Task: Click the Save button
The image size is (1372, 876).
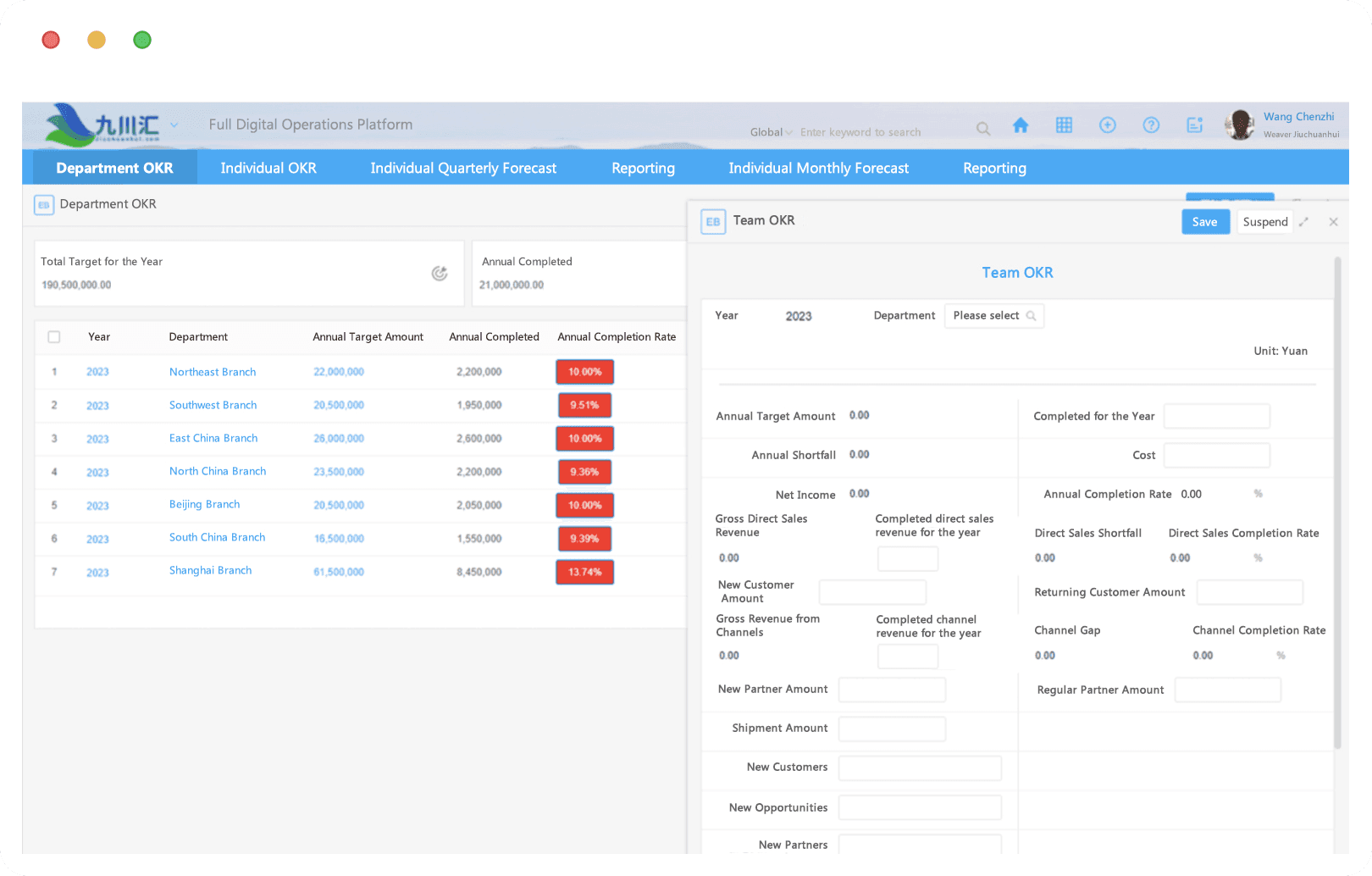Action: 1205,222
